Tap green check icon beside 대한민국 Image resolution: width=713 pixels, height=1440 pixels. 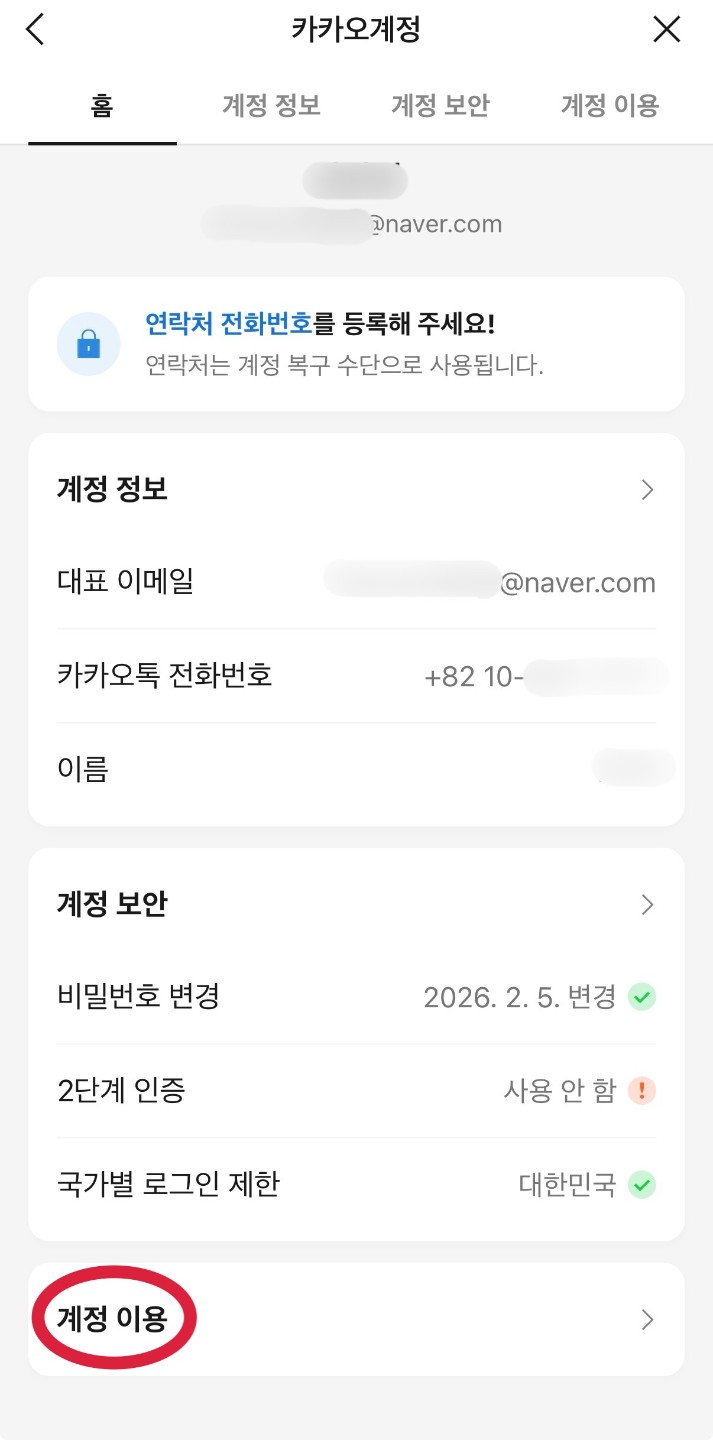[641, 1185]
